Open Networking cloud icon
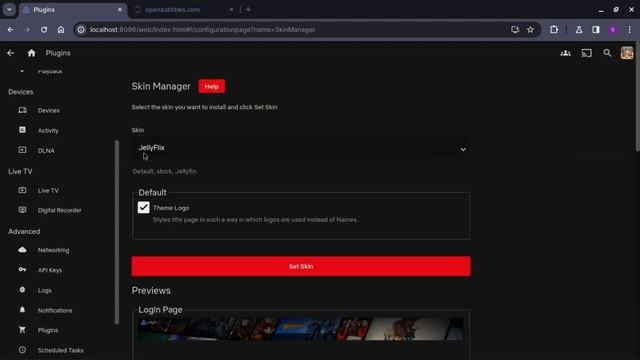Viewport: 640px width, 360px height. [22, 250]
